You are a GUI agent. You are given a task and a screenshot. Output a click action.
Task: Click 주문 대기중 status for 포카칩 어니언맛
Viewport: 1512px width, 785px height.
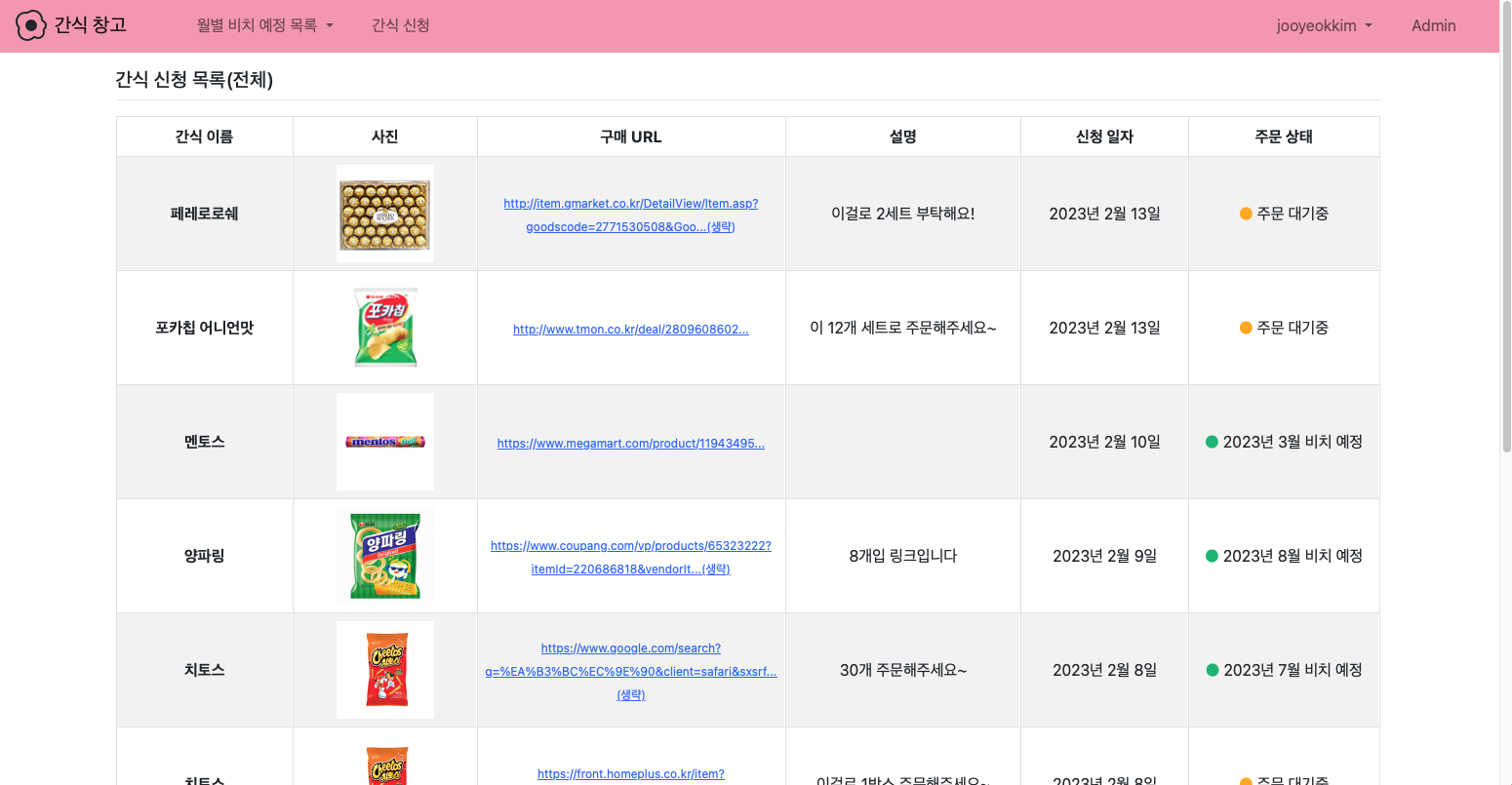pos(1293,328)
